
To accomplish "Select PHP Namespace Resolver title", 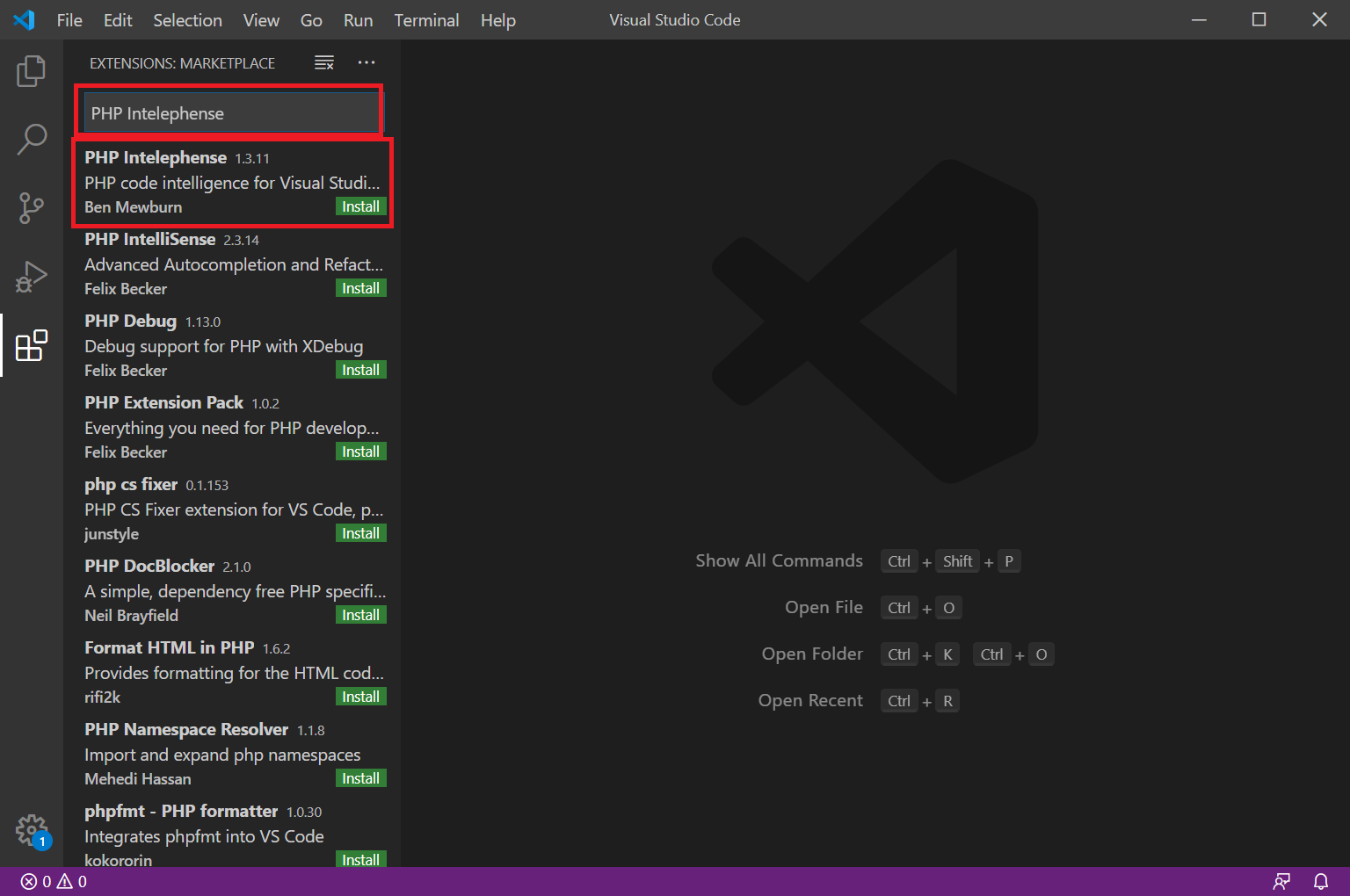I will (x=186, y=729).
